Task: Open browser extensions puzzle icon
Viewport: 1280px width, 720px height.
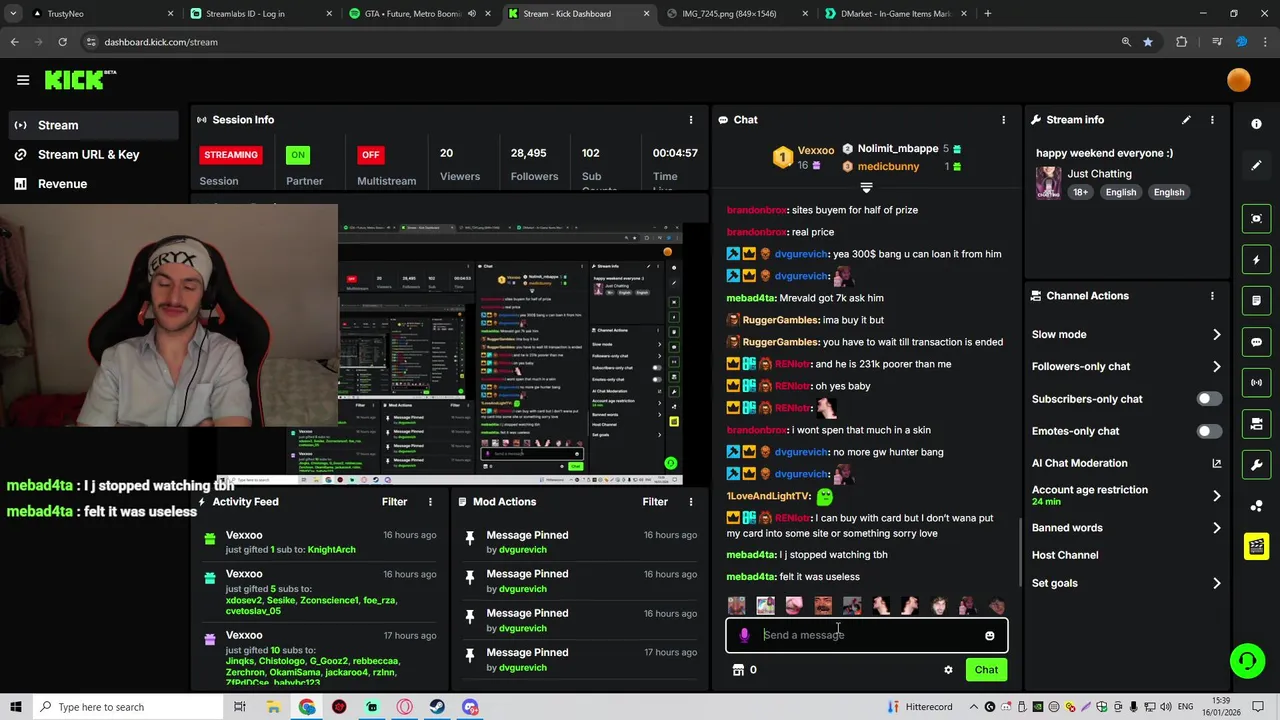Action: click(x=1181, y=42)
